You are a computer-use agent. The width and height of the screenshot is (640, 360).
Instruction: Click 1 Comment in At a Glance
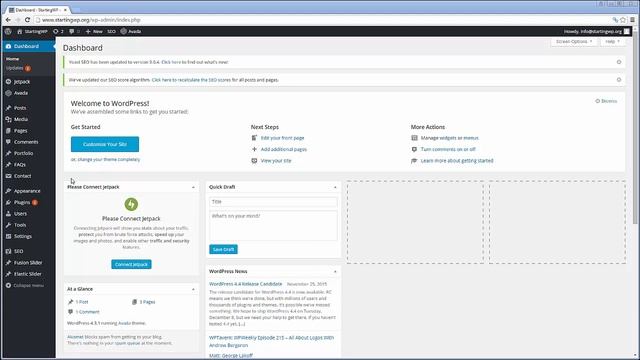coord(87,312)
